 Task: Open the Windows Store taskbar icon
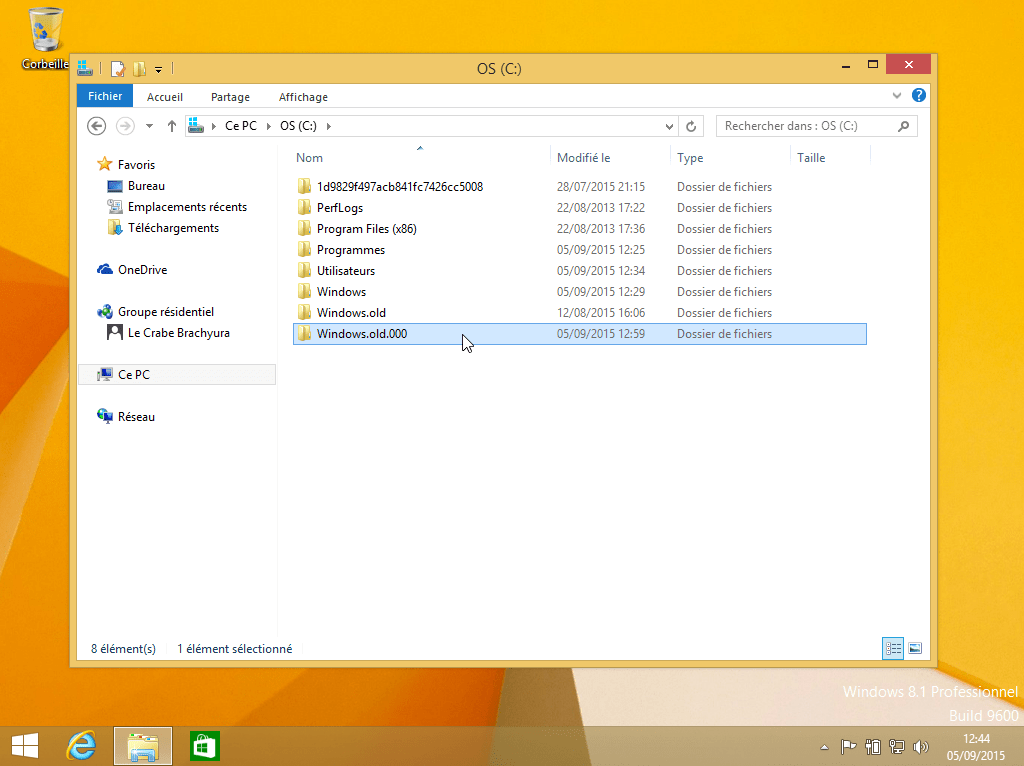pos(205,746)
